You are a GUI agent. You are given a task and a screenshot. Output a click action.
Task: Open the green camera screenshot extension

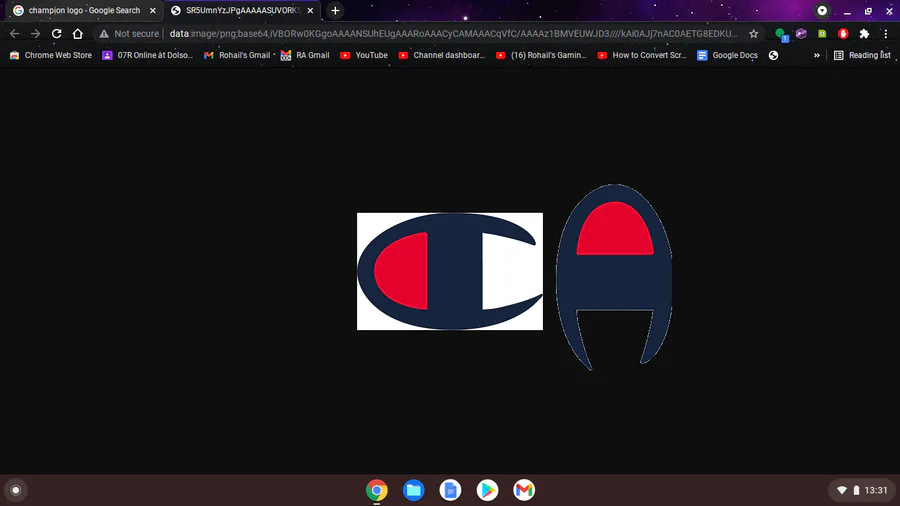pos(822,34)
